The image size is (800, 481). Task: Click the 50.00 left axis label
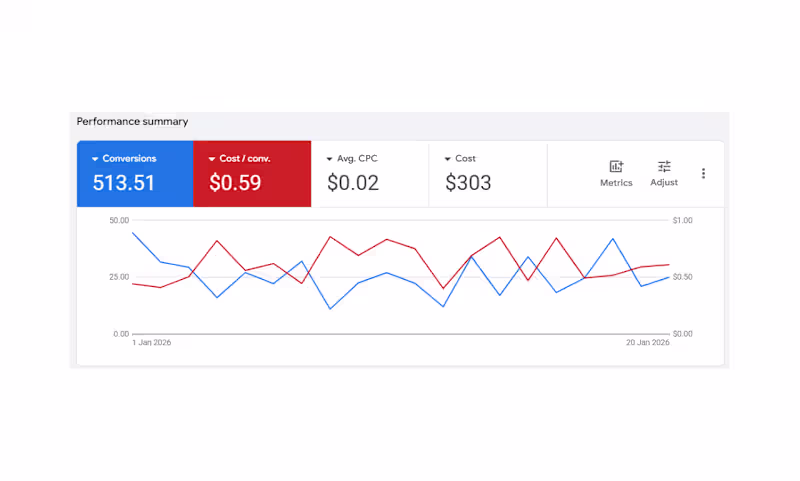(119, 220)
